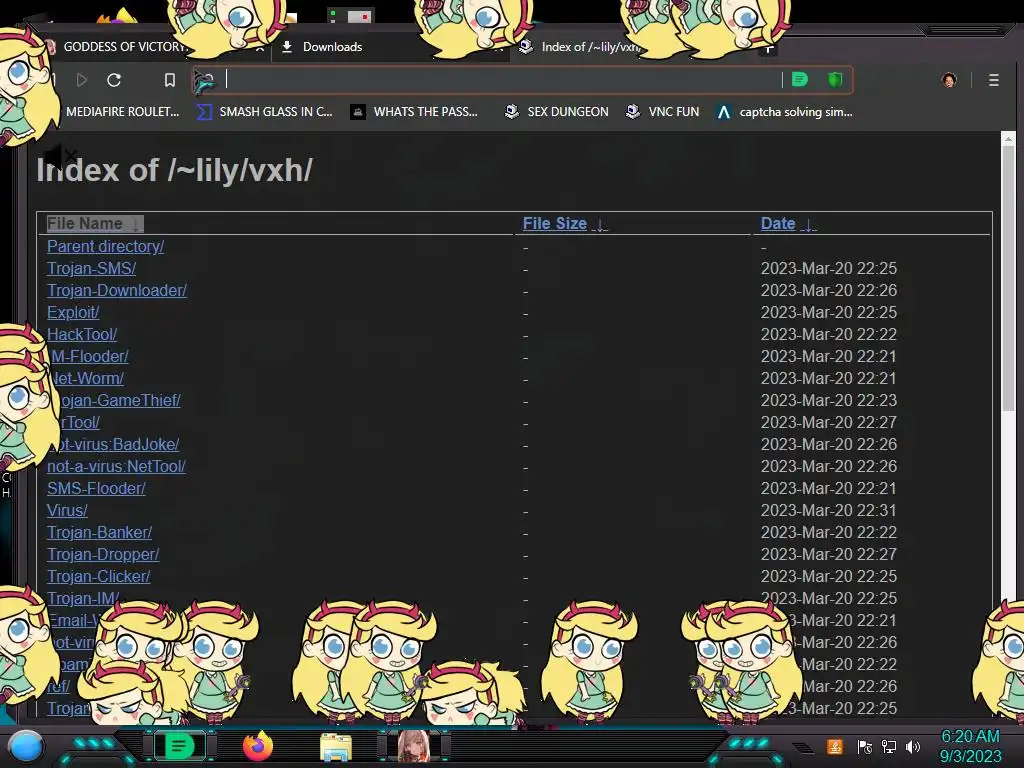1024x768 pixels.
Task: Open the clock showing 6:20 AM
Action: pos(970,746)
